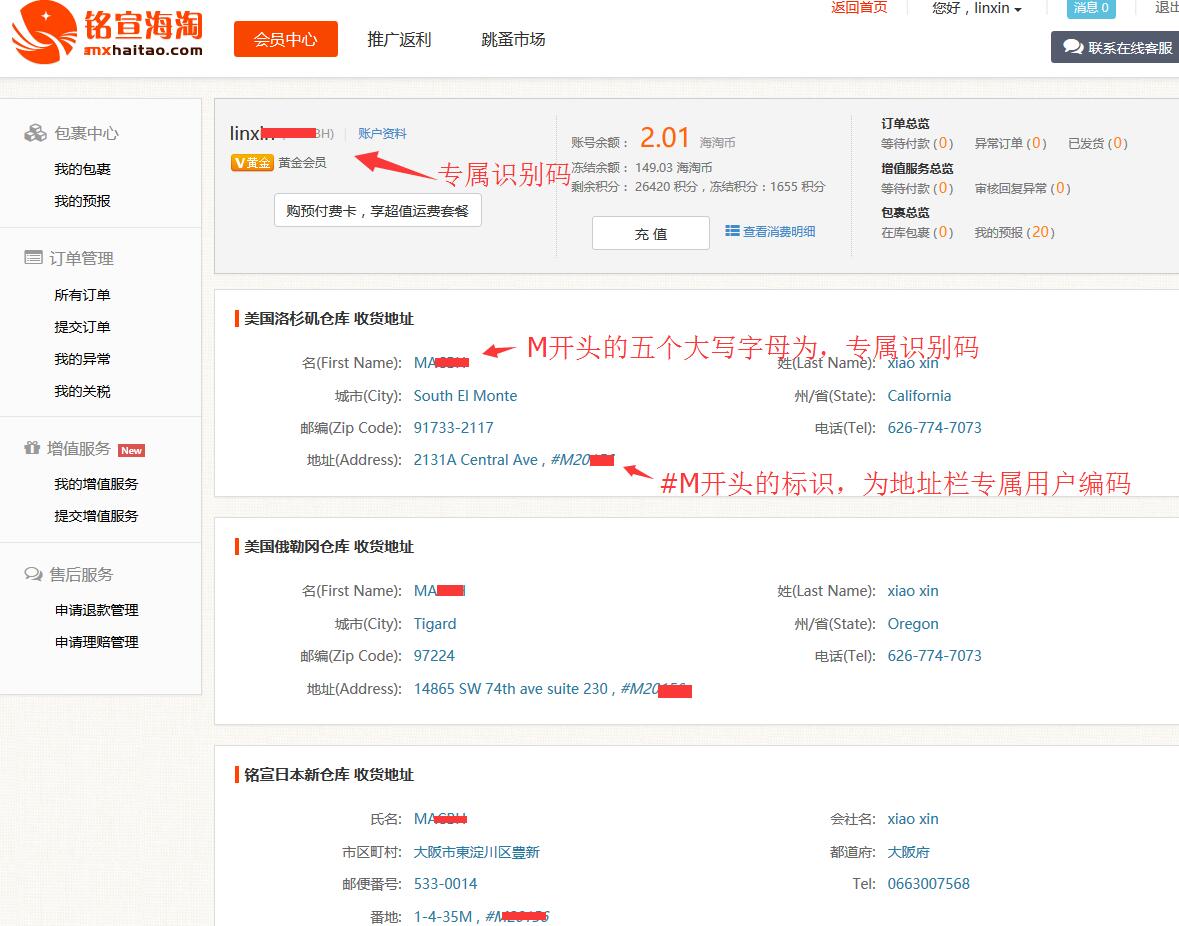Click the 查看消费明细 list icon
Image resolution: width=1179 pixels, height=926 pixels.
point(732,231)
